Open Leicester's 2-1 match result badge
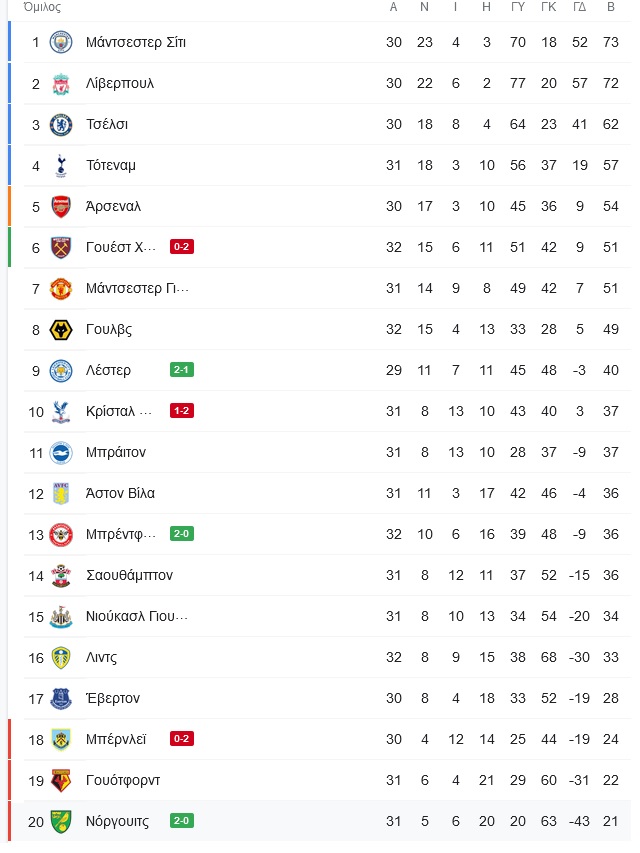This screenshot has height=853, width=640. (182, 370)
